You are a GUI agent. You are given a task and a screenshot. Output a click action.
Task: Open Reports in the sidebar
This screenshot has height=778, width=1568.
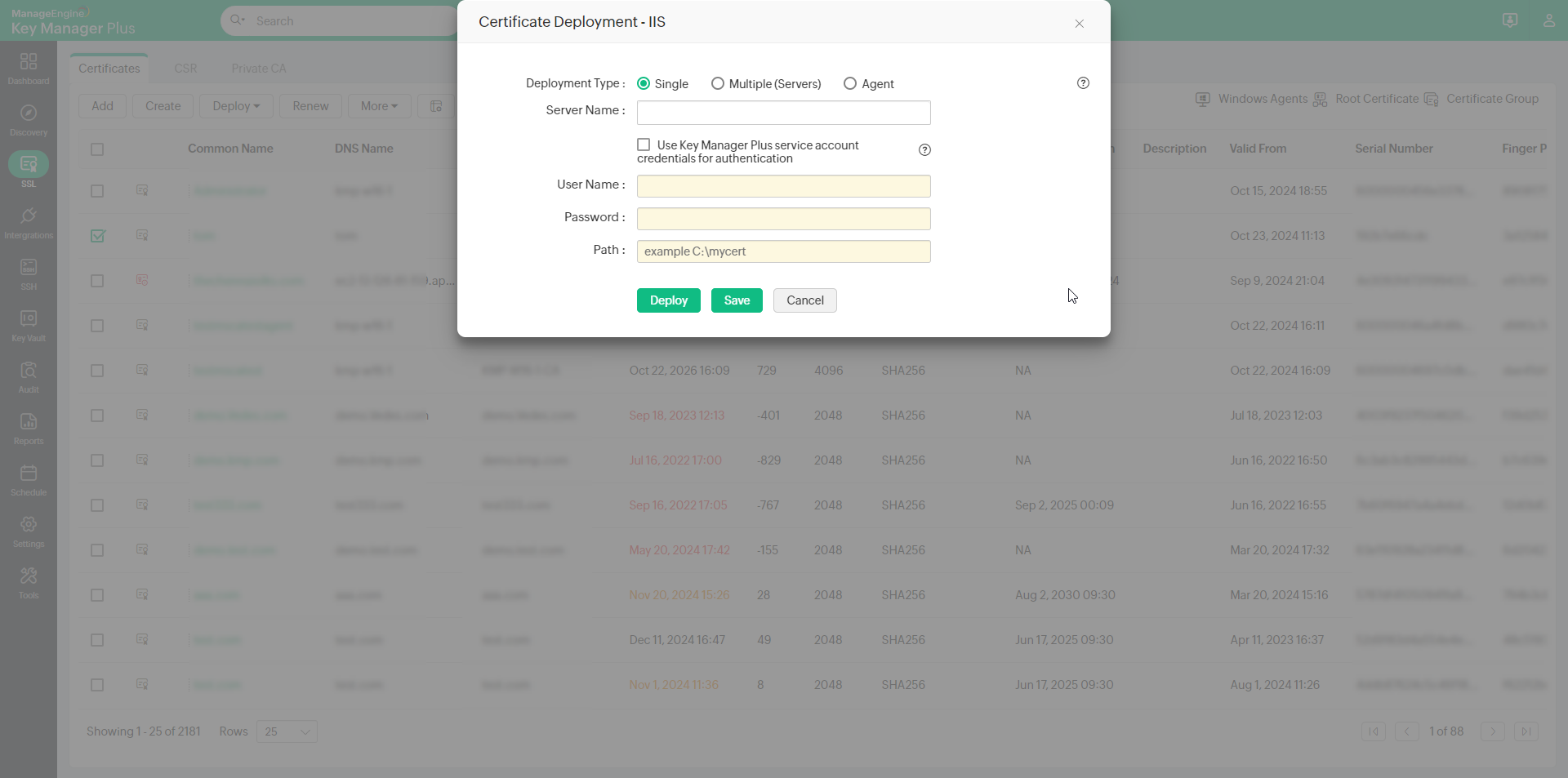pos(29,429)
